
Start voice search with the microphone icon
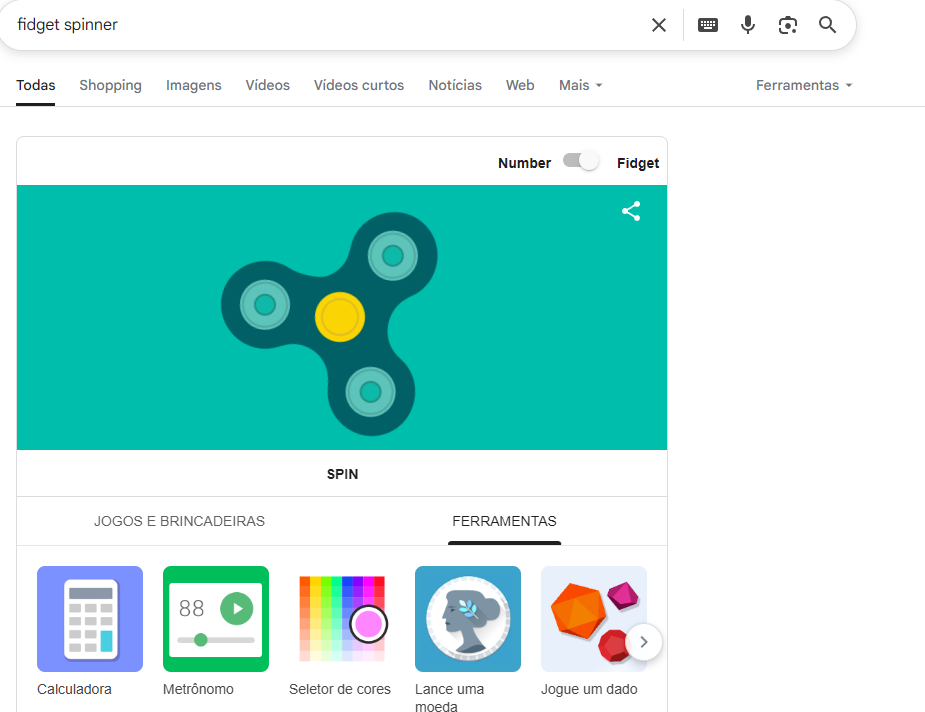click(747, 25)
